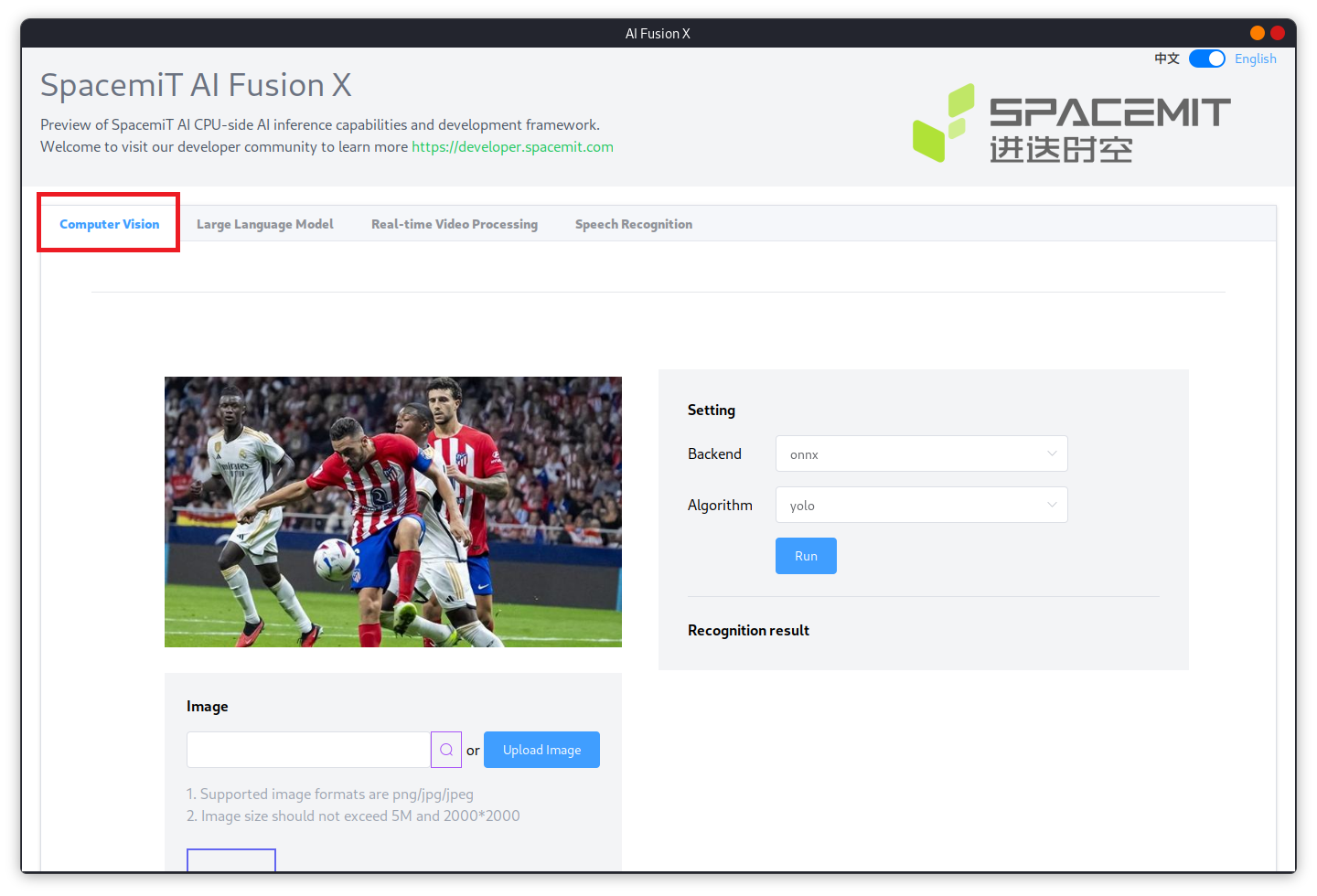Click the Backend label
The width and height of the screenshot is (1317, 896).
tap(714, 453)
